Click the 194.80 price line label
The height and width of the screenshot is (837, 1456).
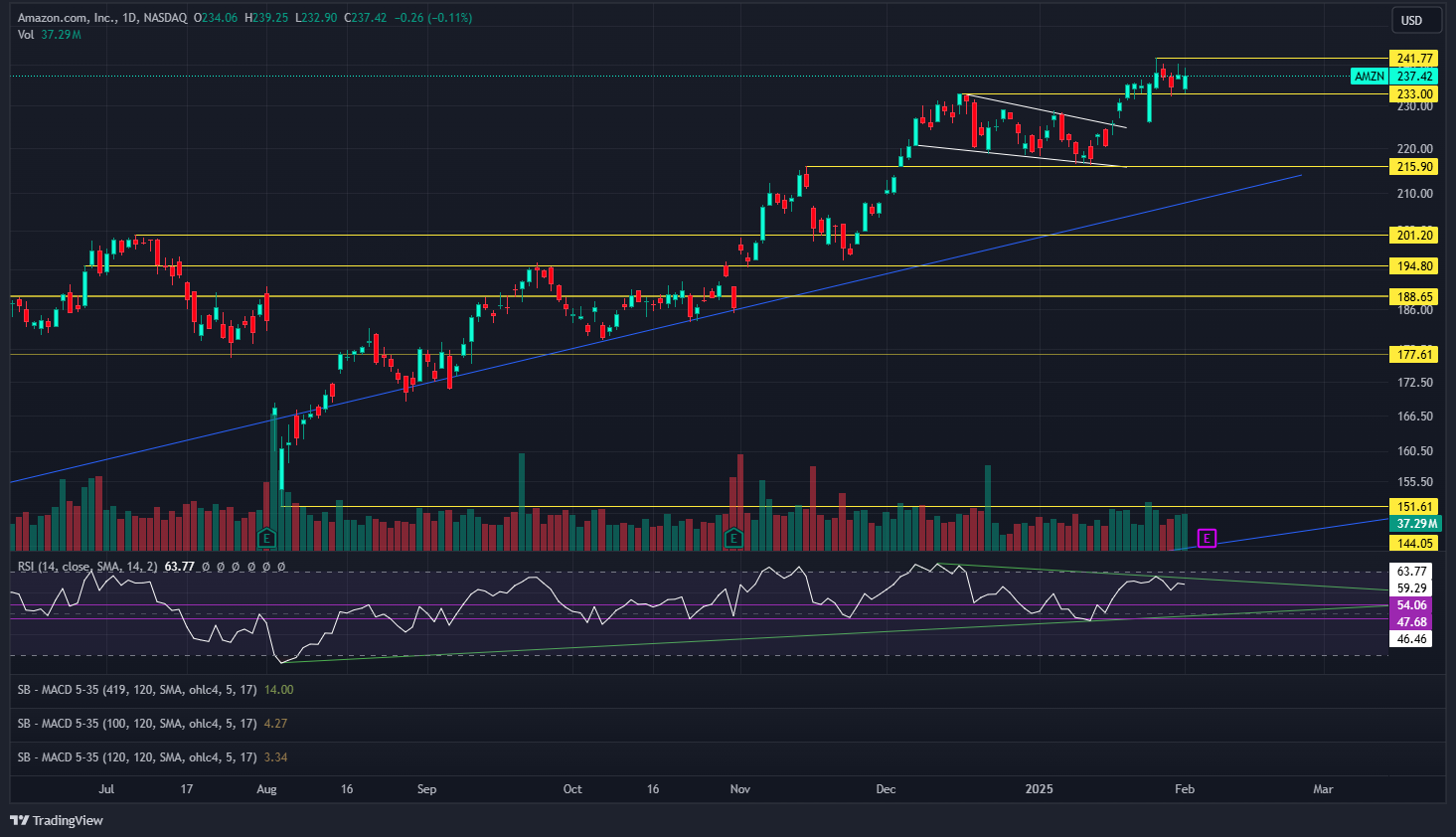tap(1414, 266)
